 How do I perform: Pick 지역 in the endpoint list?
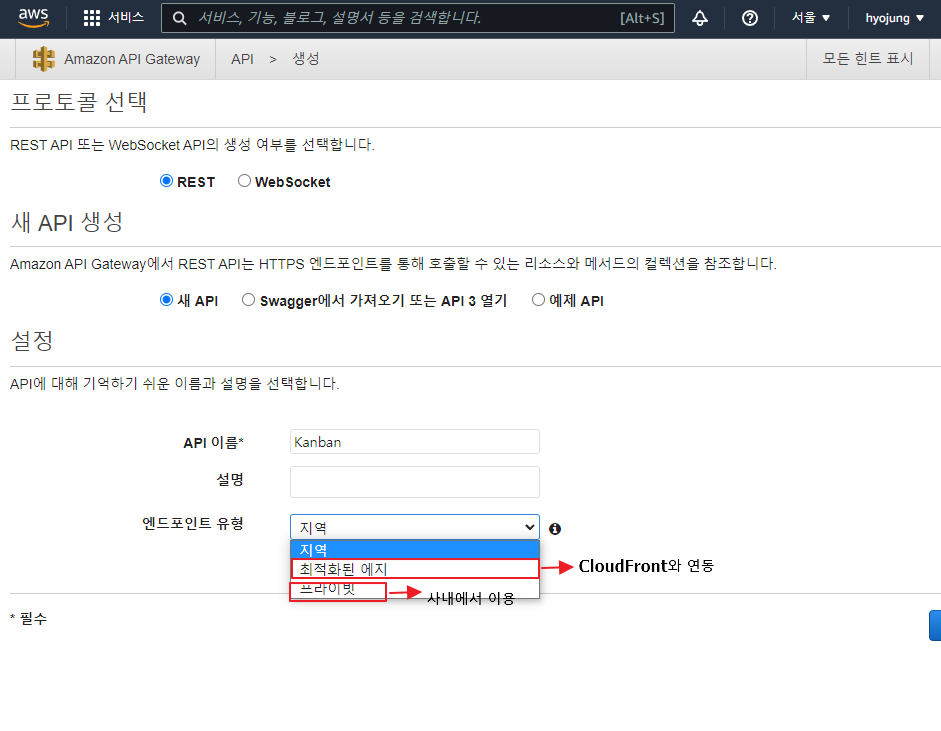415,549
